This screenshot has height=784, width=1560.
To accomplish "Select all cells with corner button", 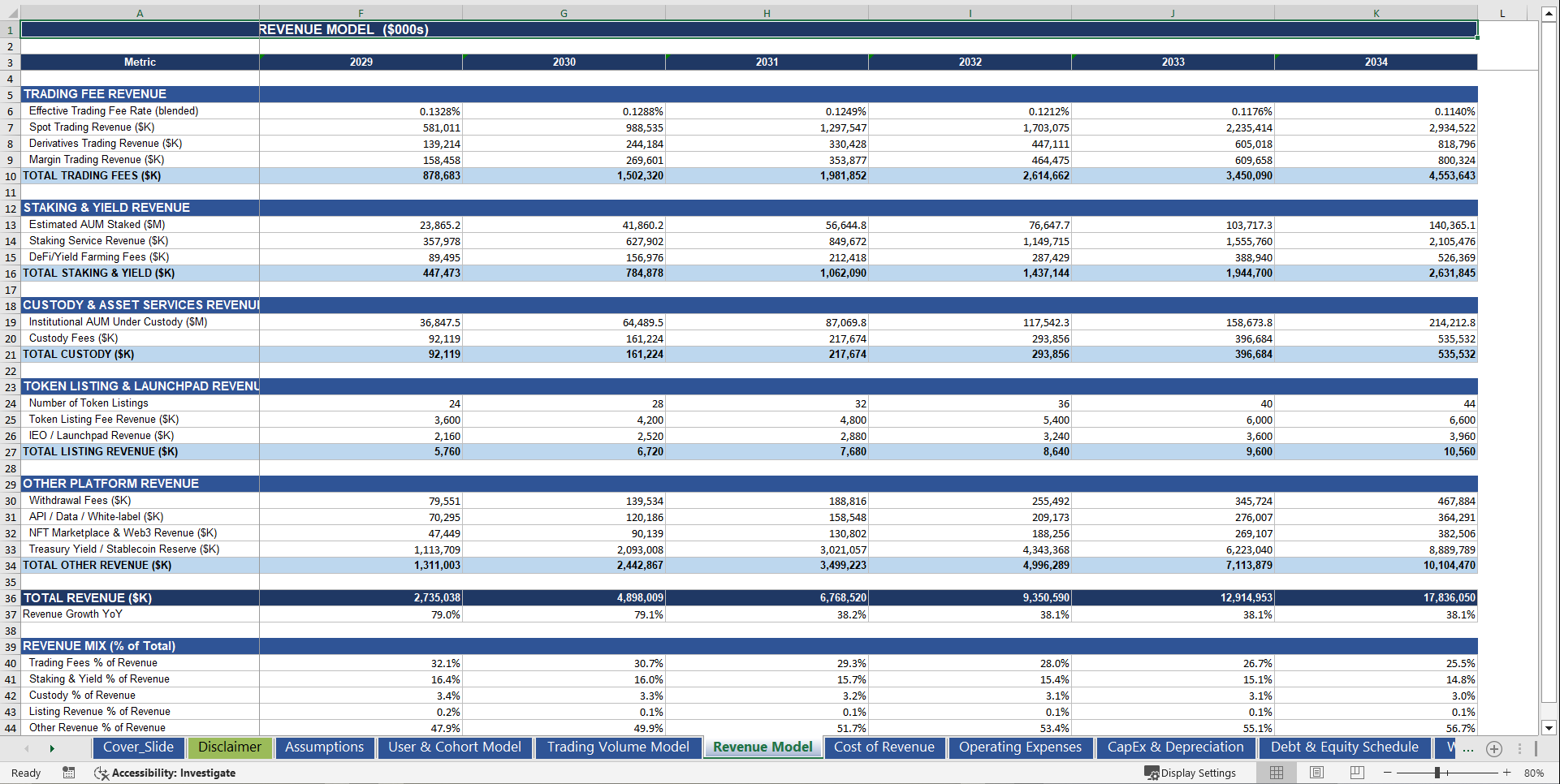I will 10,12.
